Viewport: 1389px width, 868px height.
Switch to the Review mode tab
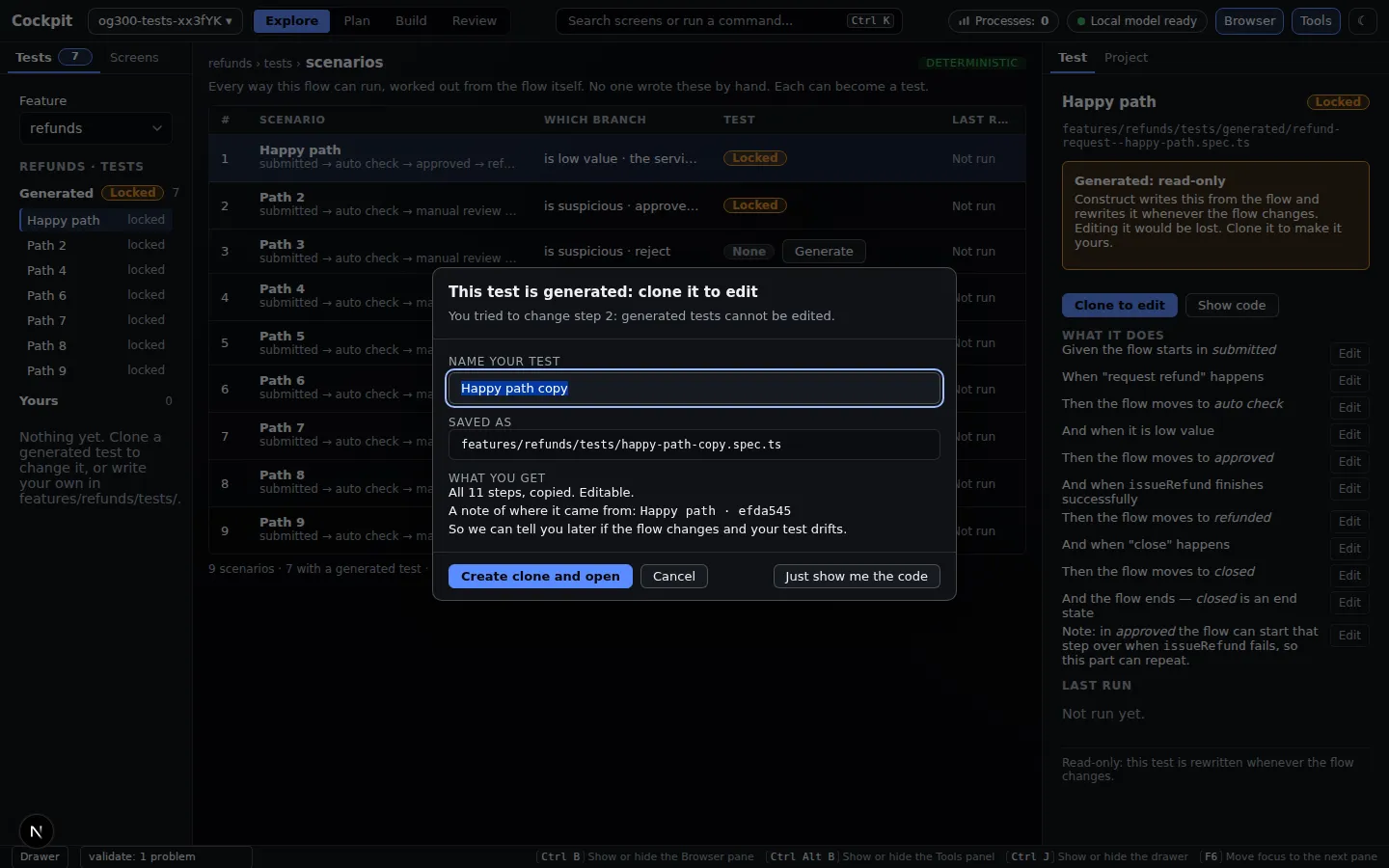pyautogui.click(x=475, y=20)
